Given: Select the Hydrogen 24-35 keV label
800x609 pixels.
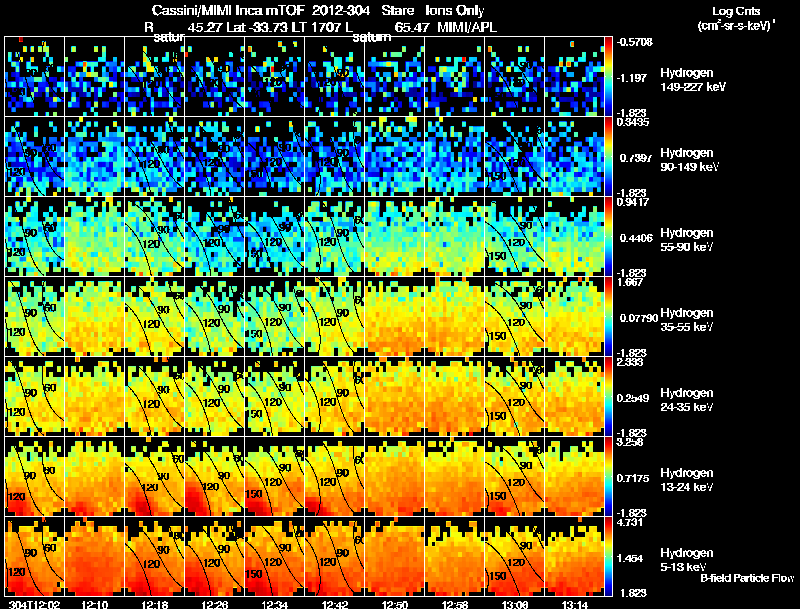Looking at the screenshot, I should [x=687, y=400].
